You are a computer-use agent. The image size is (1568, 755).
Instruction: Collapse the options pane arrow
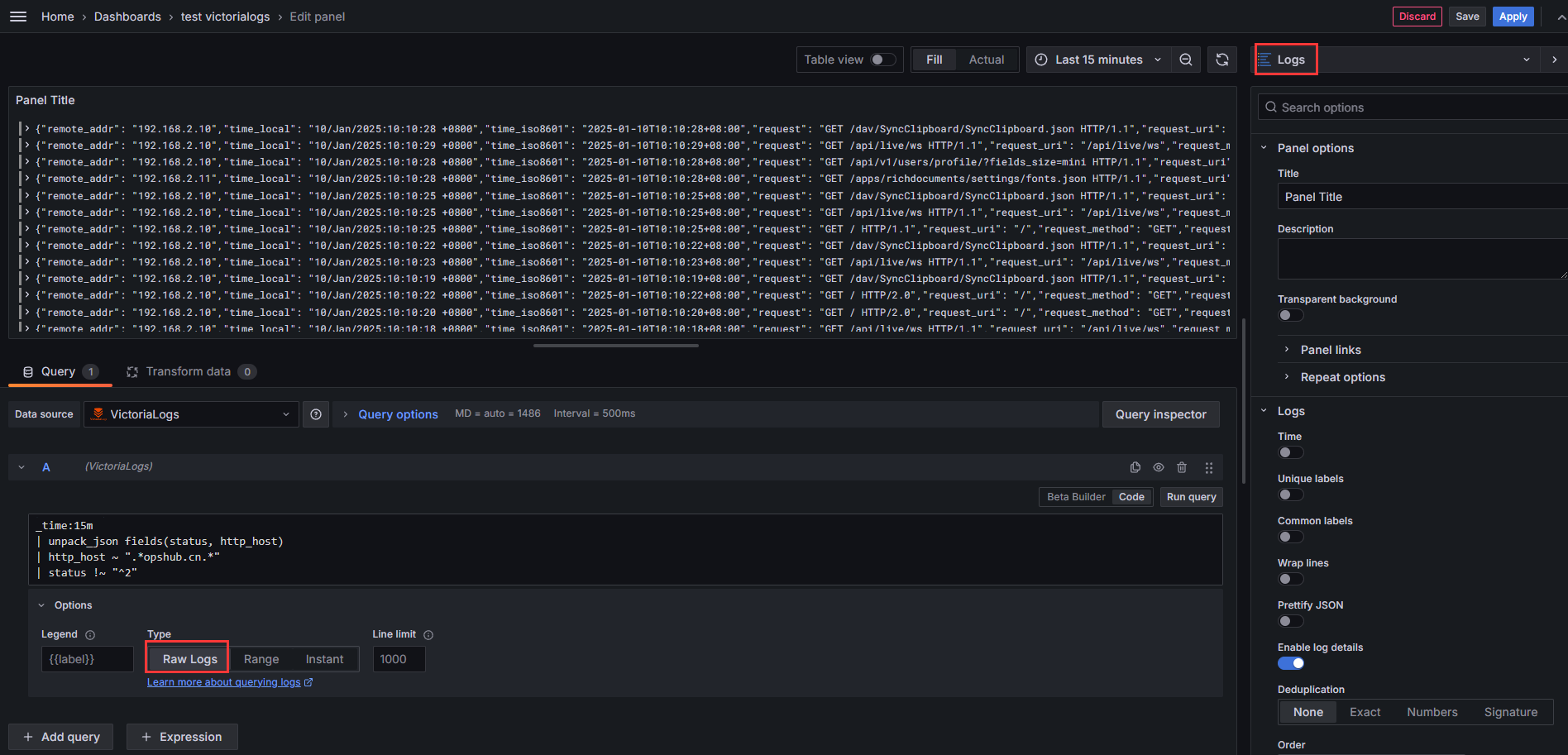(x=1554, y=60)
